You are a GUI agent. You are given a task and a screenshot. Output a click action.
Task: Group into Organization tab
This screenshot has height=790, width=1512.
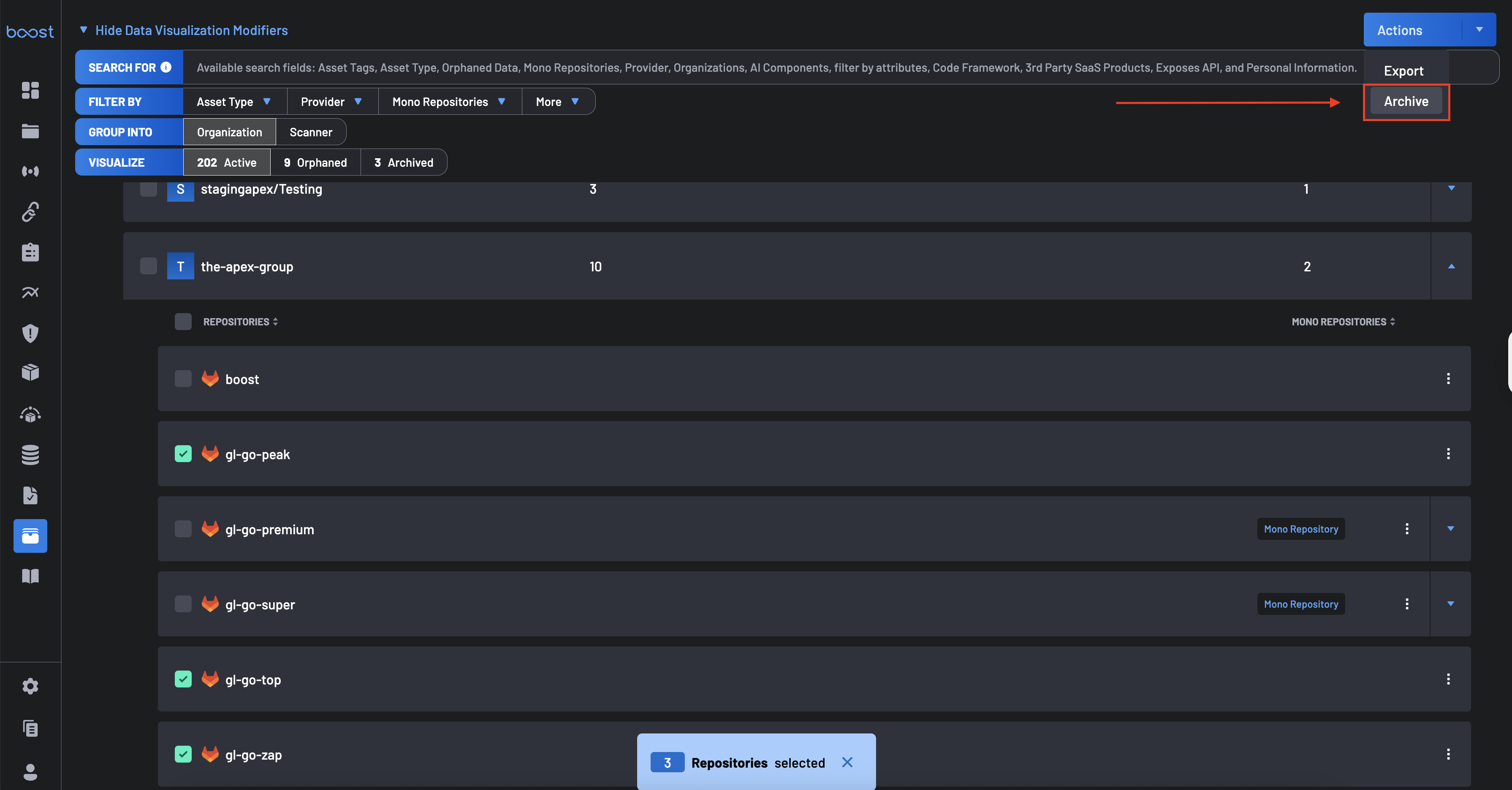click(230, 132)
